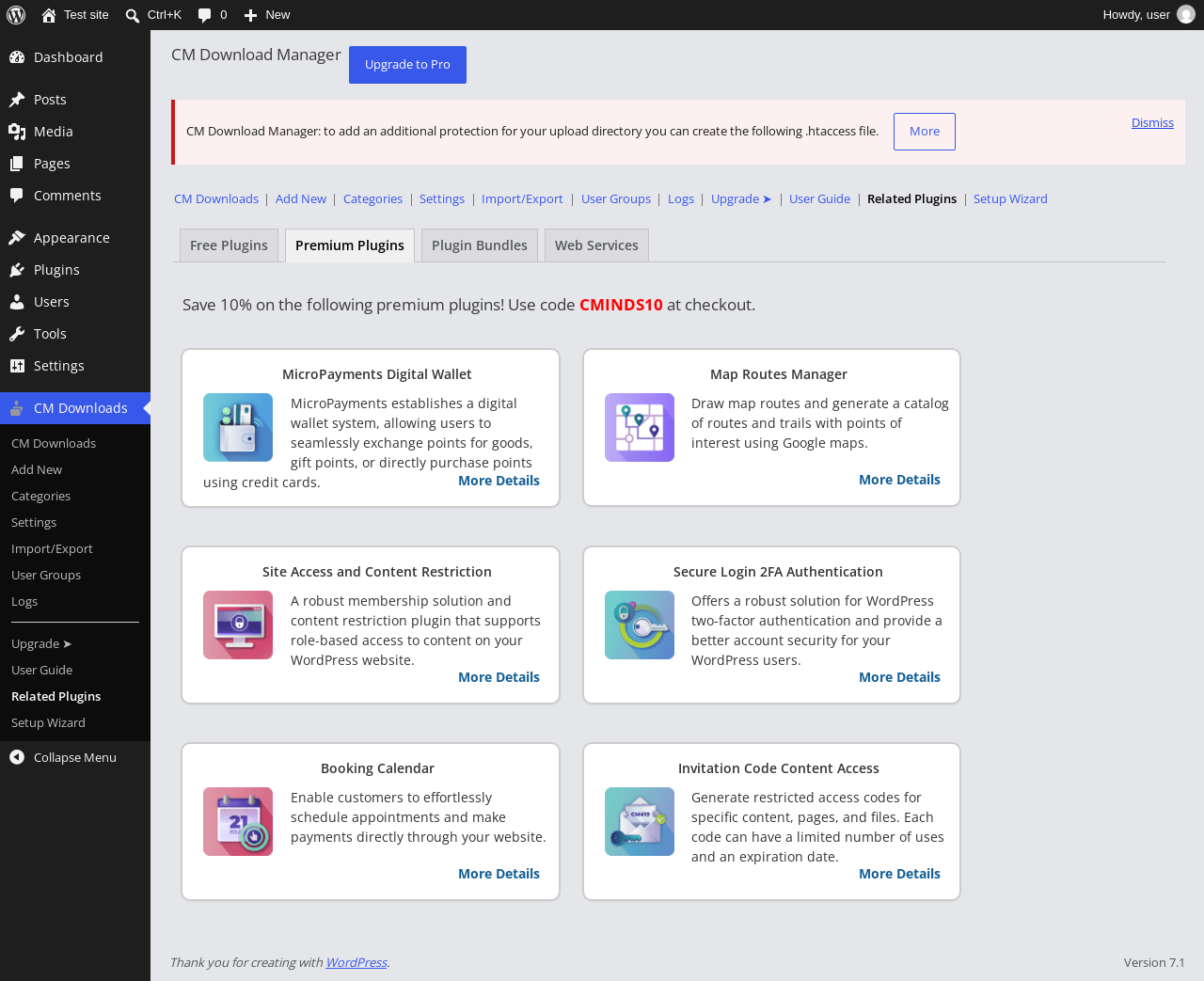This screenshot has height=981, width=1204.
Task: Select the Premium Plugins tab
Action: [350, 245]
